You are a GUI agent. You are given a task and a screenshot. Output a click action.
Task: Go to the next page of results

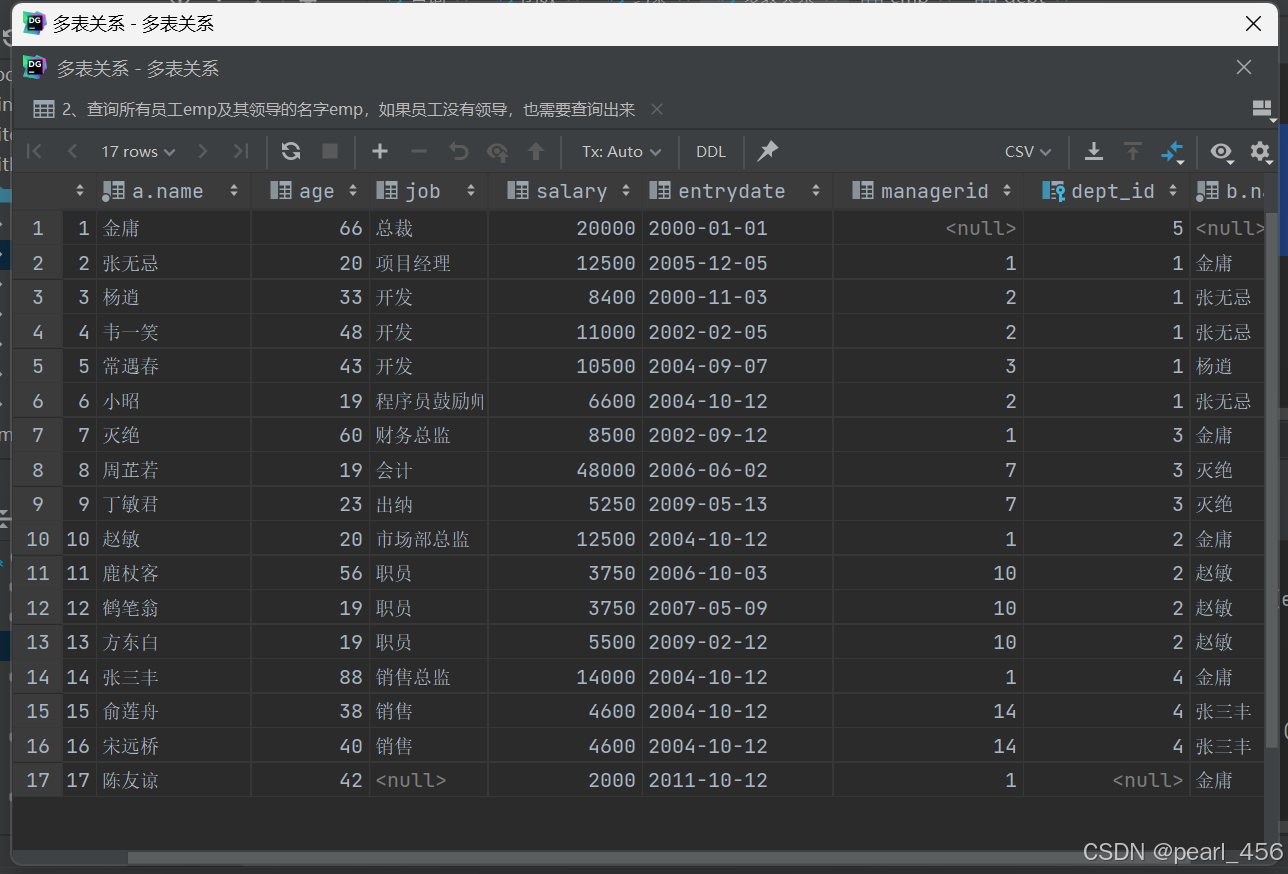click(203, 152)
